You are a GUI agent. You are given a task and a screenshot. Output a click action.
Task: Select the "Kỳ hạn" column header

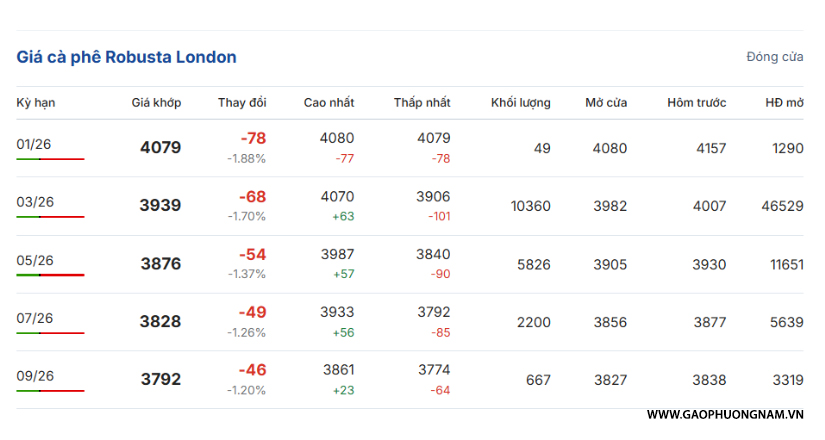(x=35, y=103)
